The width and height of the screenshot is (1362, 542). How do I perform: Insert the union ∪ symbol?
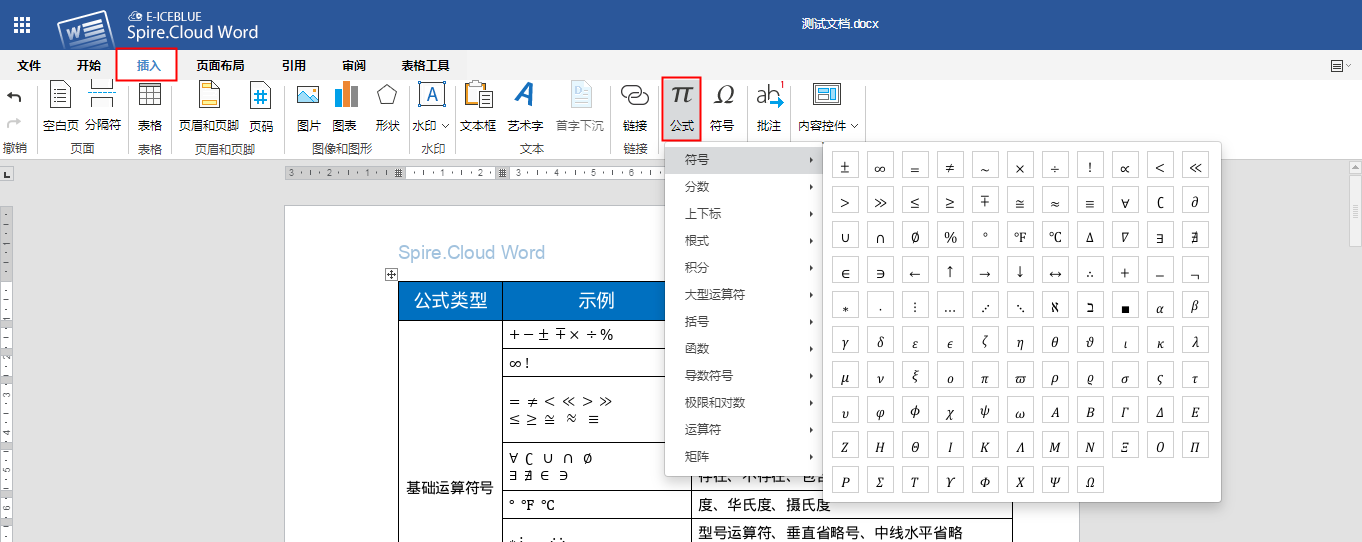pyautogui.click(x=845, y=237)
